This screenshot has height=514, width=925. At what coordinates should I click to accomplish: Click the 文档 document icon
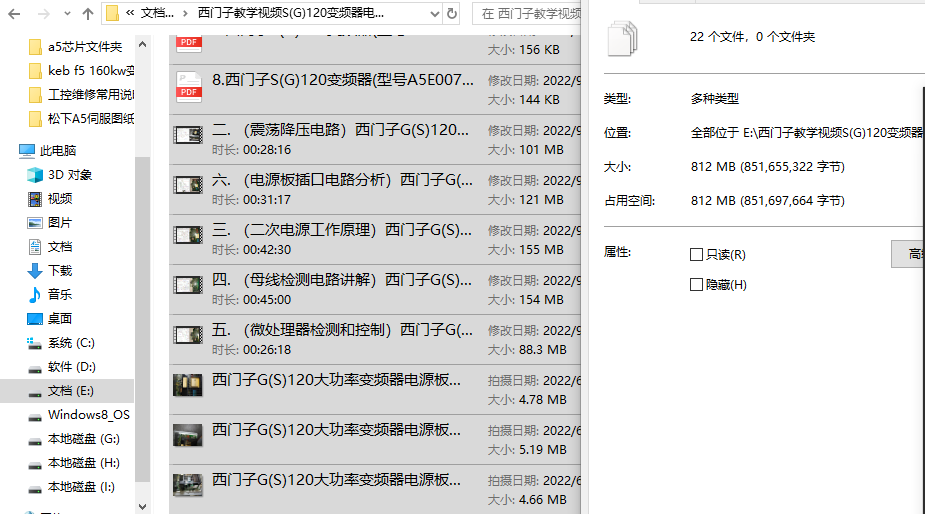point(35,247)
